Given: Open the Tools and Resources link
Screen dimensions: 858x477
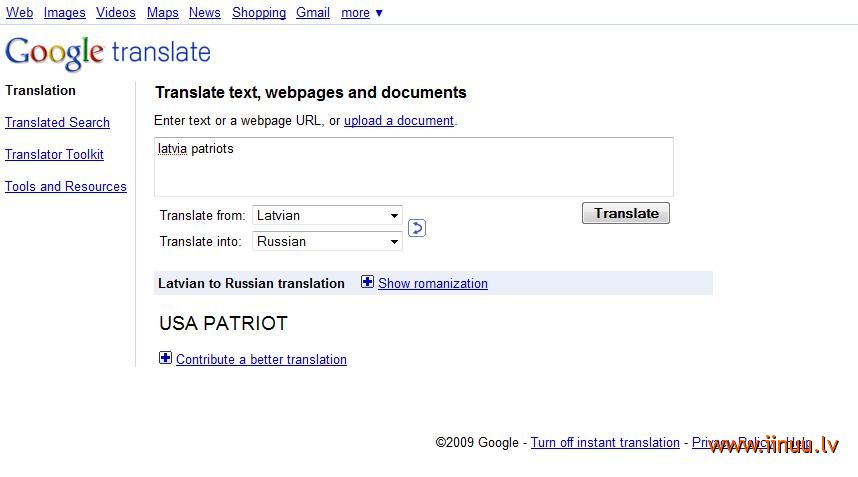Looking at the screenshot, I should pos(66,187).
